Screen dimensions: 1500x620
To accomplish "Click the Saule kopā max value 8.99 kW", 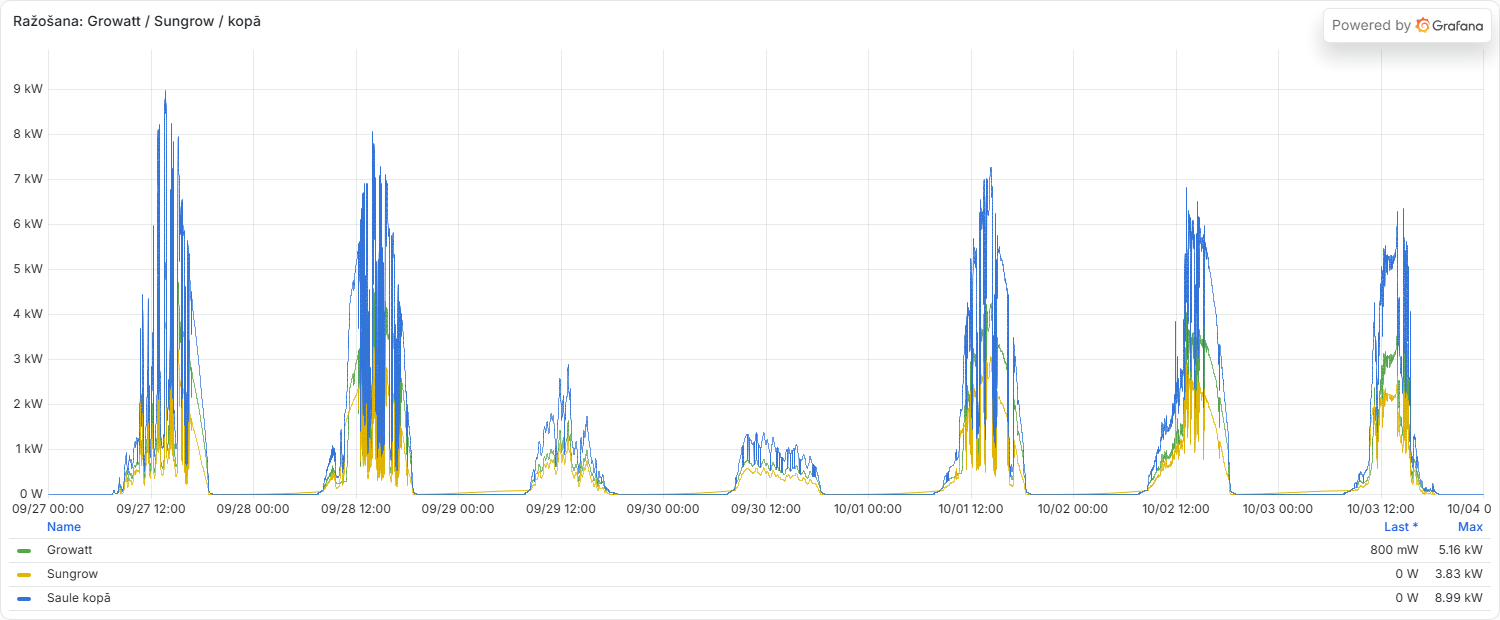I will (1460, 598).
